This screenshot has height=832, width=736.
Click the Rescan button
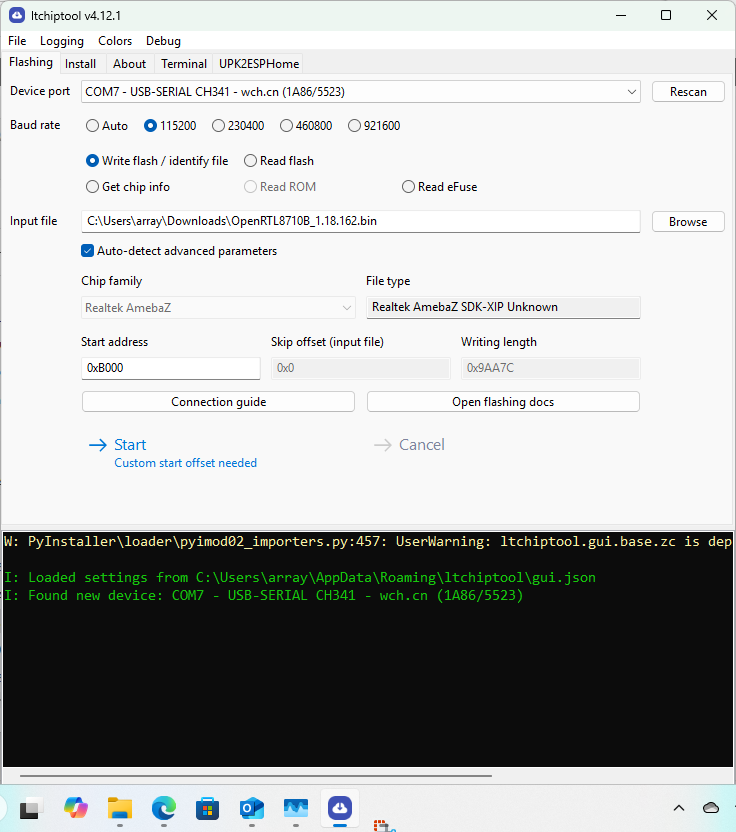[x=688, y=92]
